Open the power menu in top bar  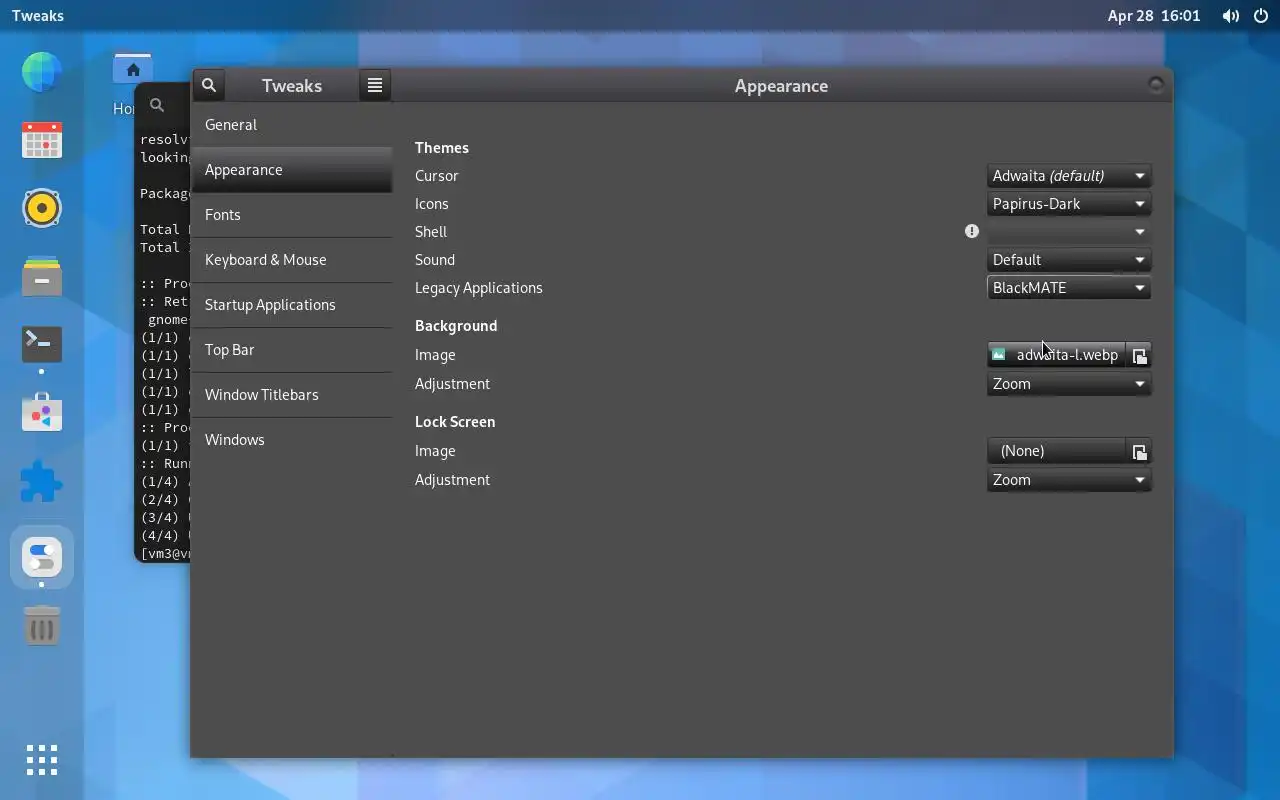coord(1261,16)
